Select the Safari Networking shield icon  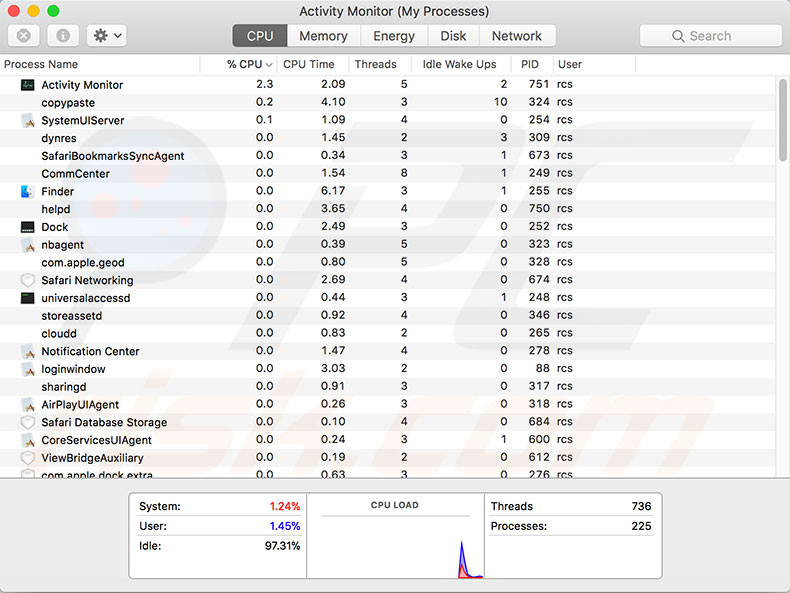[x=27, y=280]
